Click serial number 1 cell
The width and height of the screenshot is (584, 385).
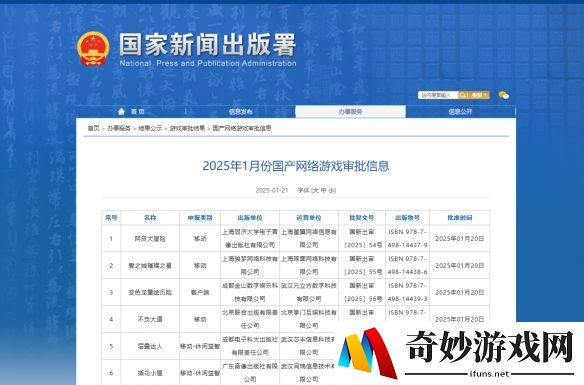pyautogui.click(x=111, y=239)
